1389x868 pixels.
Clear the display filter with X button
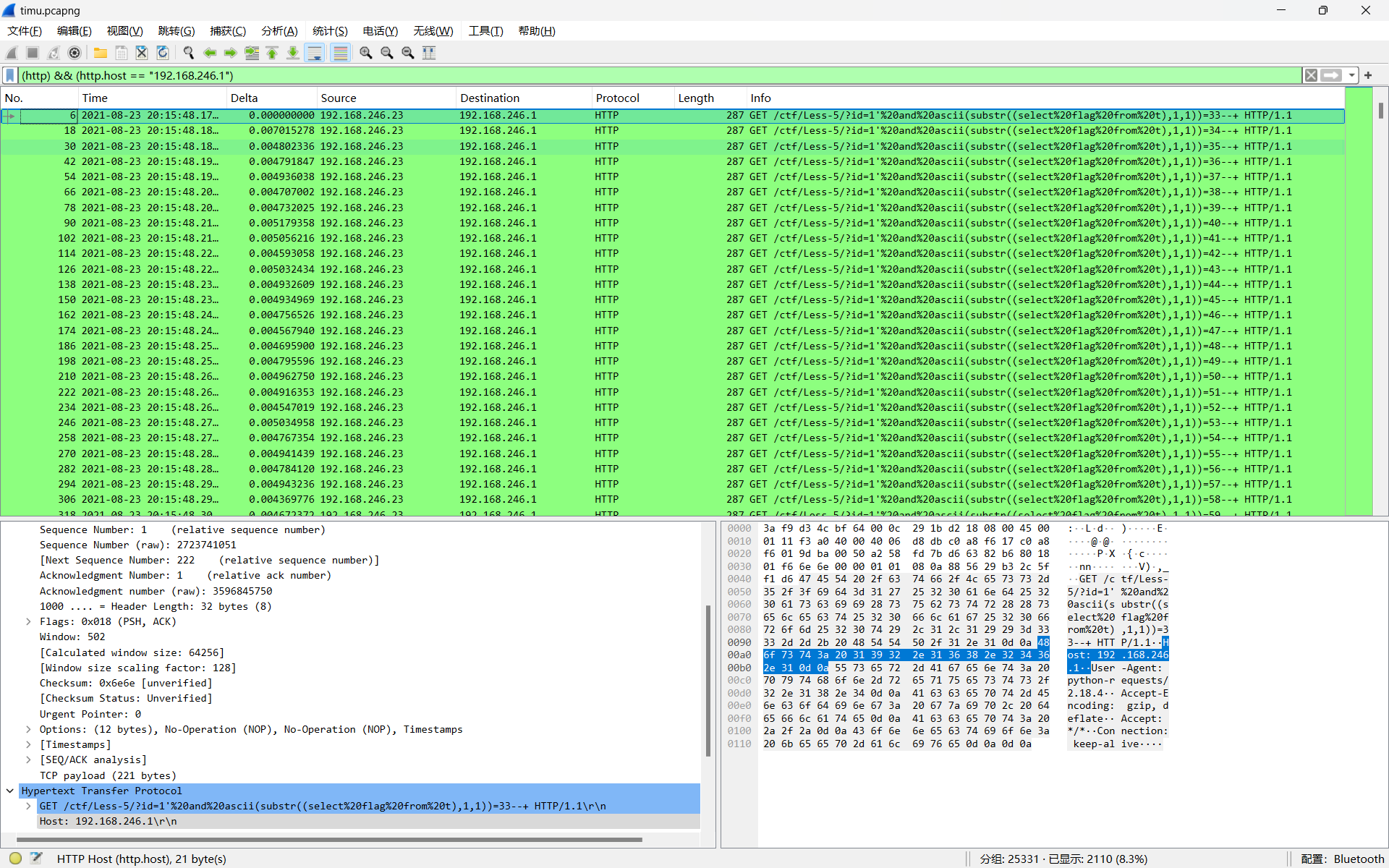point(1311,75)
